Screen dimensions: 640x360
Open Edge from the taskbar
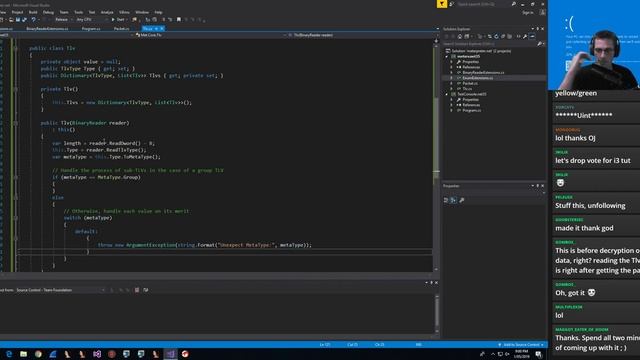point(9,354)
